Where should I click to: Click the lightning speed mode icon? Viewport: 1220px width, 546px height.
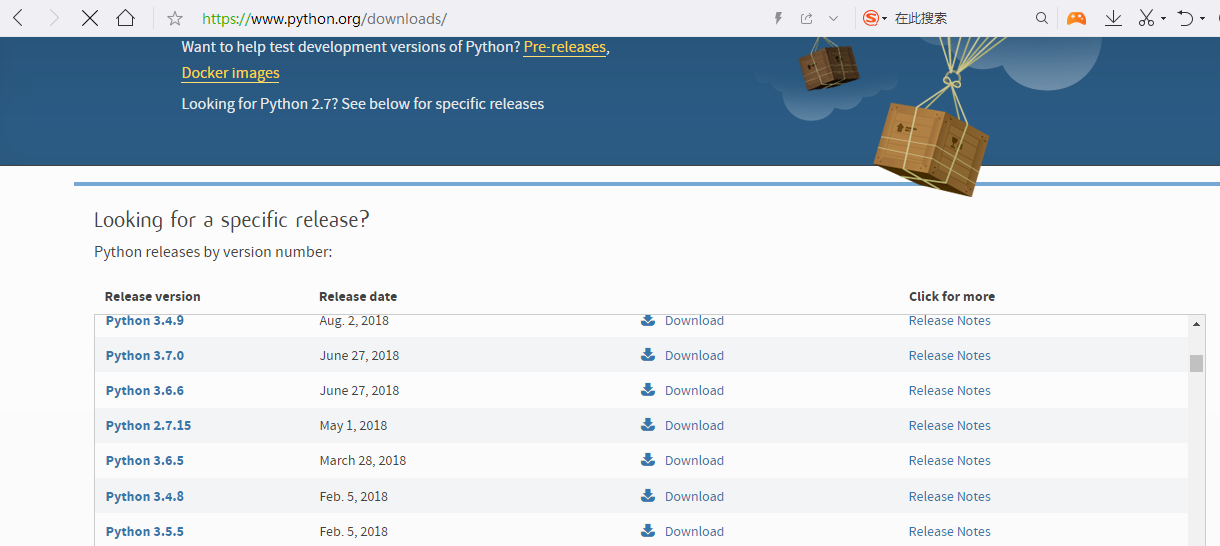pos(779,18)
